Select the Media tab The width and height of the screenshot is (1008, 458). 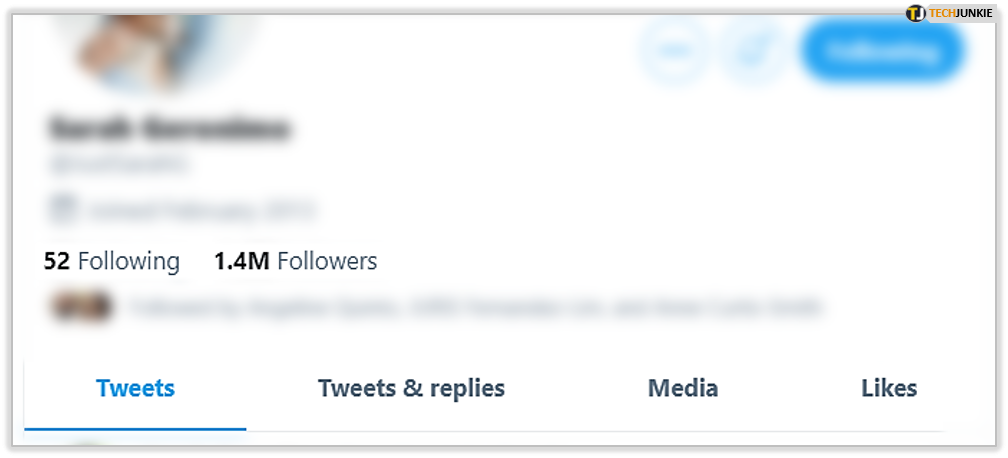[x=683, y=389]
